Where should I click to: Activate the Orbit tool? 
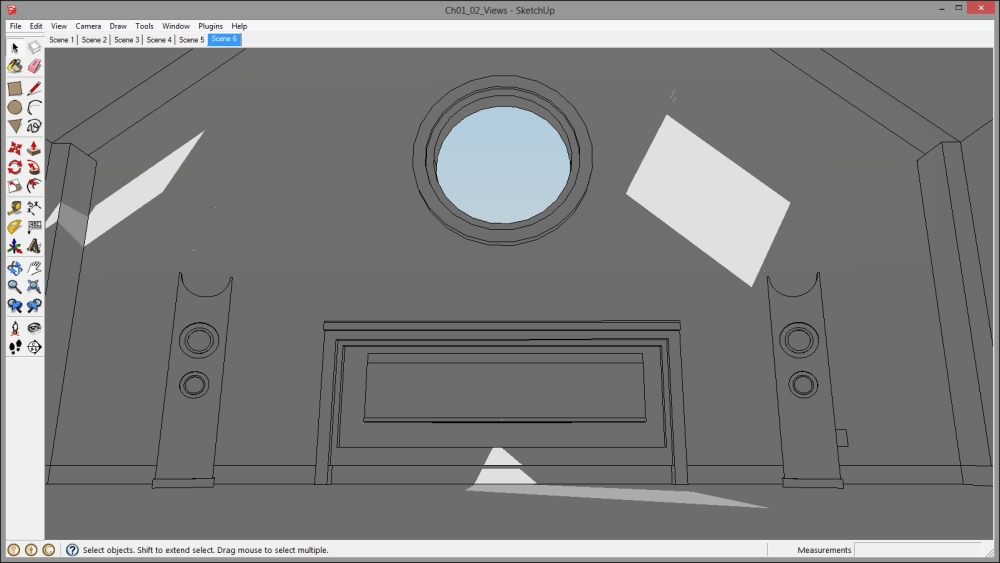pyautogui.click(x=15, y=268)
